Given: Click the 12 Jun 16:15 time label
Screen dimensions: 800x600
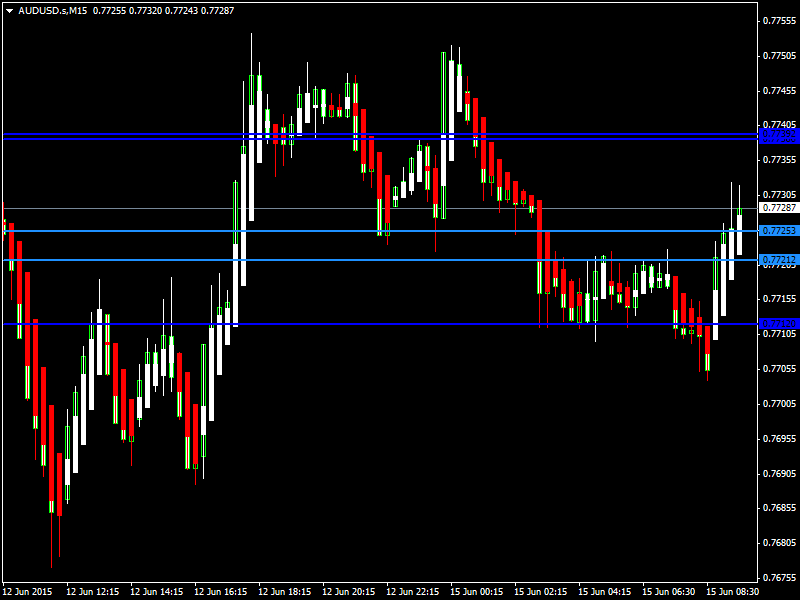Looking at the screenshot, I should (x=220, y=591).
